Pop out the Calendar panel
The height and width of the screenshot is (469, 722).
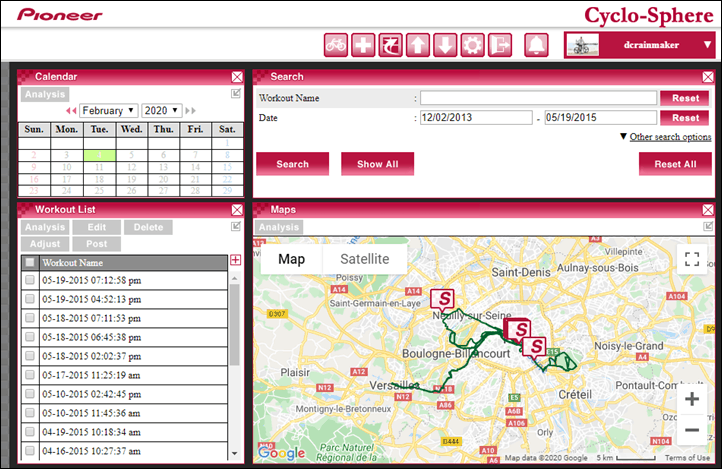pyautogui.click(x=236, y=93)
